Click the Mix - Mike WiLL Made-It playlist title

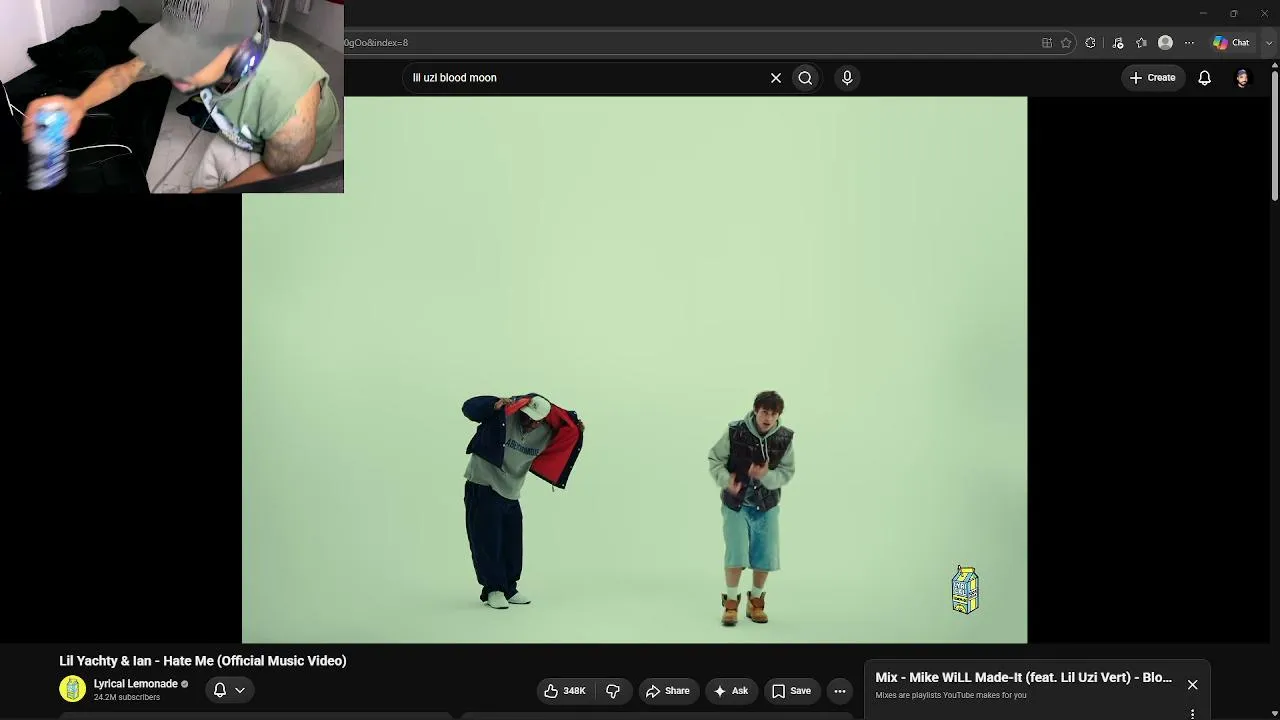click(x=1023, y=678)
